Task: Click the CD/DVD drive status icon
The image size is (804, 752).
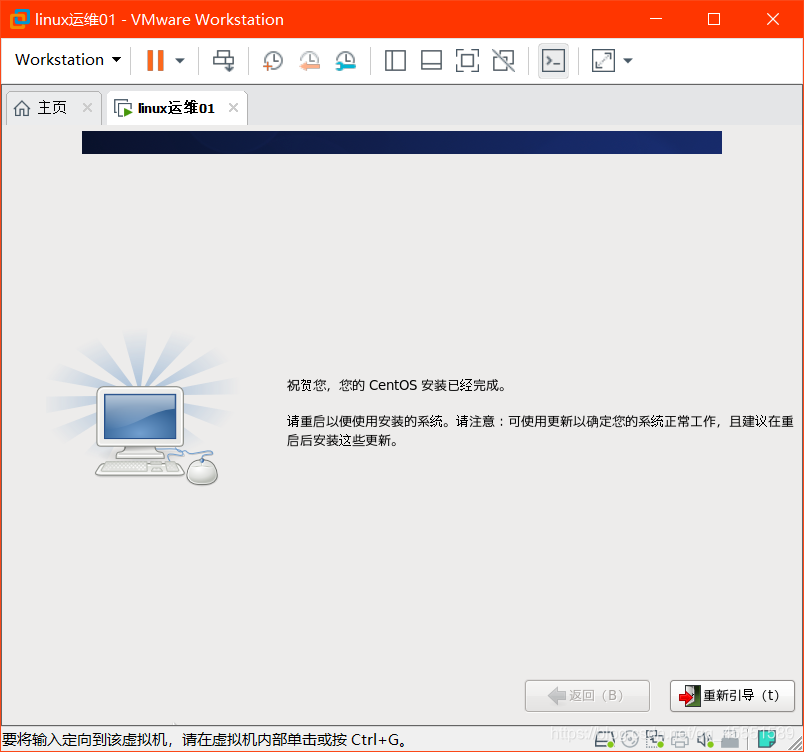Action: (630, 739)
